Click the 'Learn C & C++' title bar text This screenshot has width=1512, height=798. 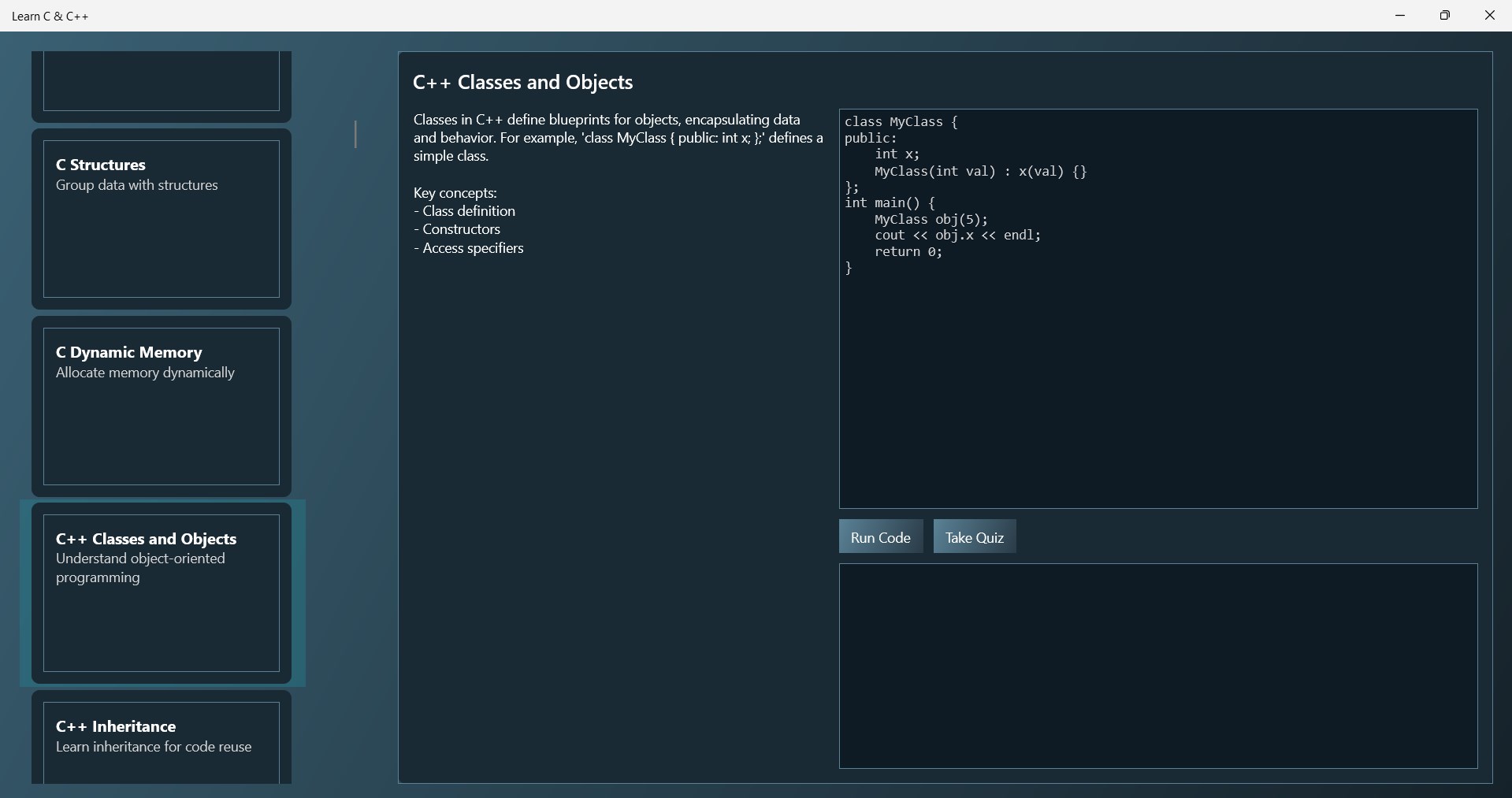coord(50,16)
